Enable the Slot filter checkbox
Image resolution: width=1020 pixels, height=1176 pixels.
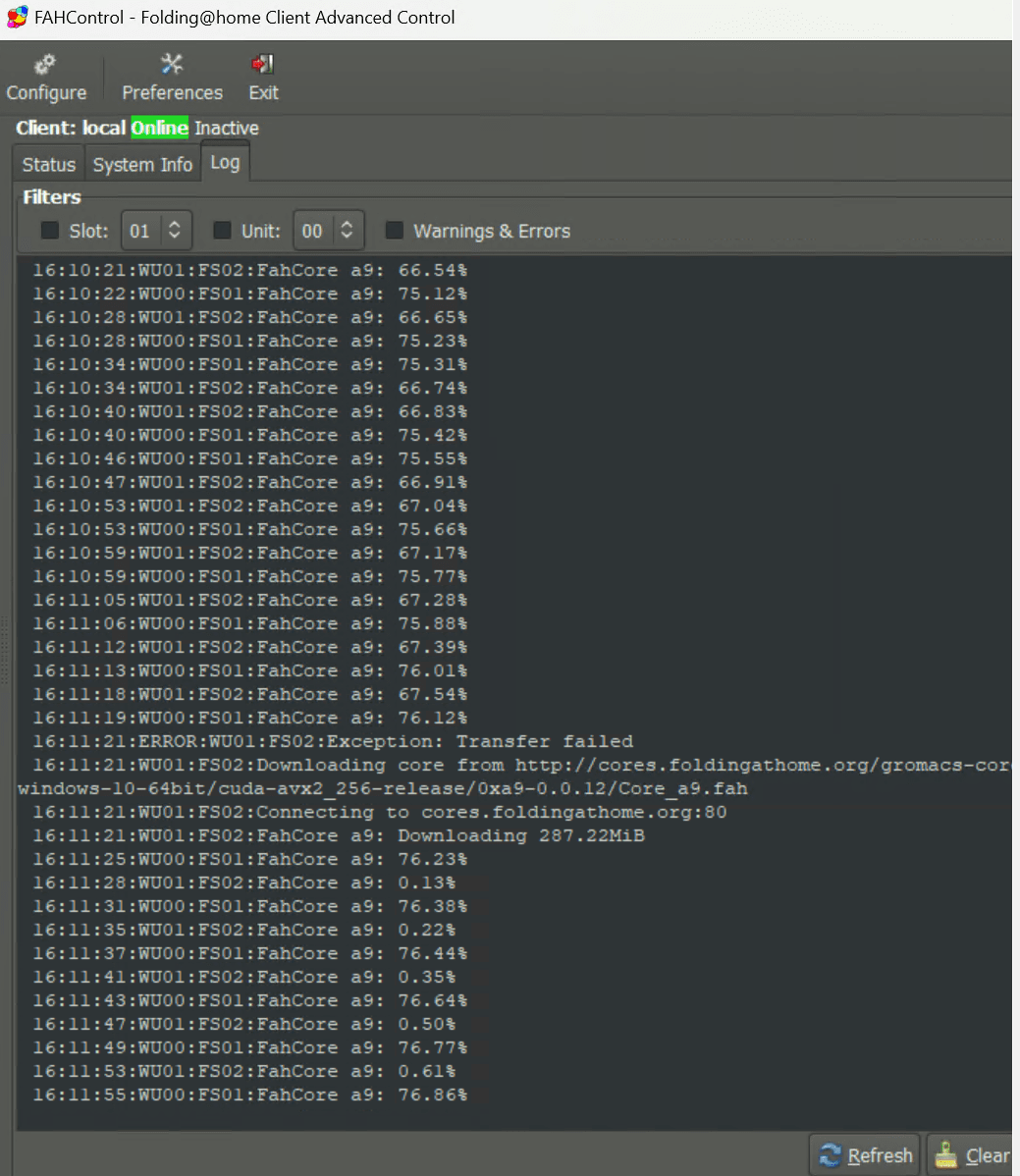click(50, 231)
